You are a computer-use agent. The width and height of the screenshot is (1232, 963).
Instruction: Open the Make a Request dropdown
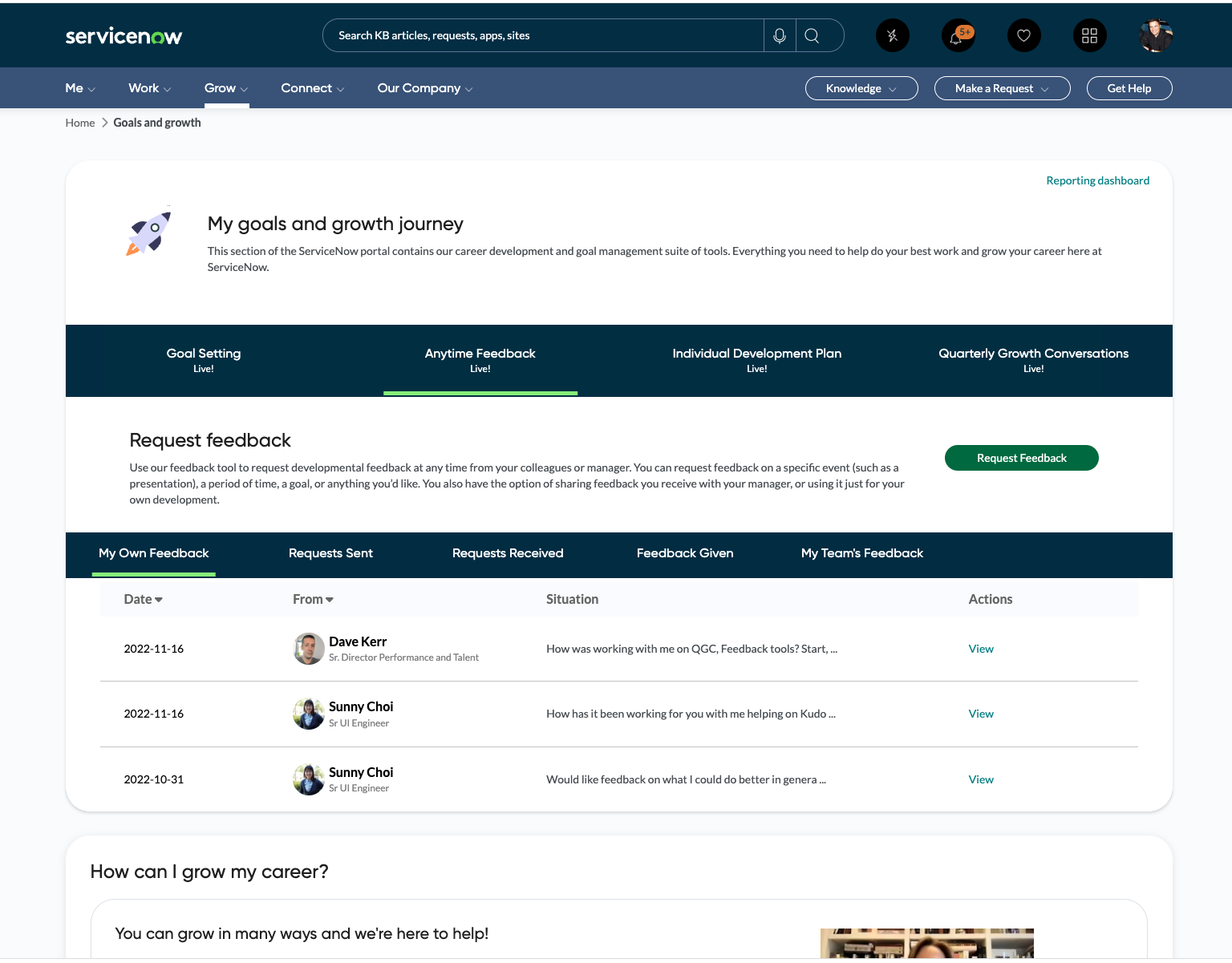tap(1002, 88)
